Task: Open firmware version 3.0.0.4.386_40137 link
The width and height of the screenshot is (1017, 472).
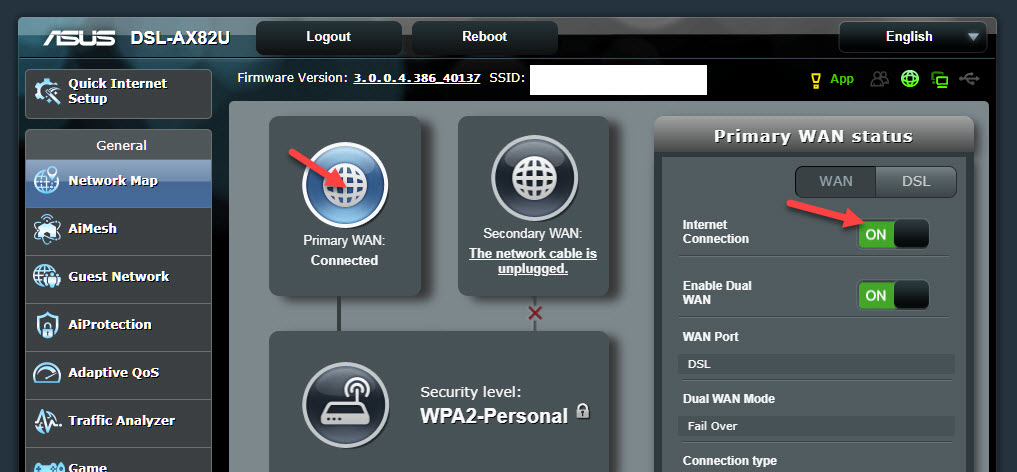Action: 416,78
